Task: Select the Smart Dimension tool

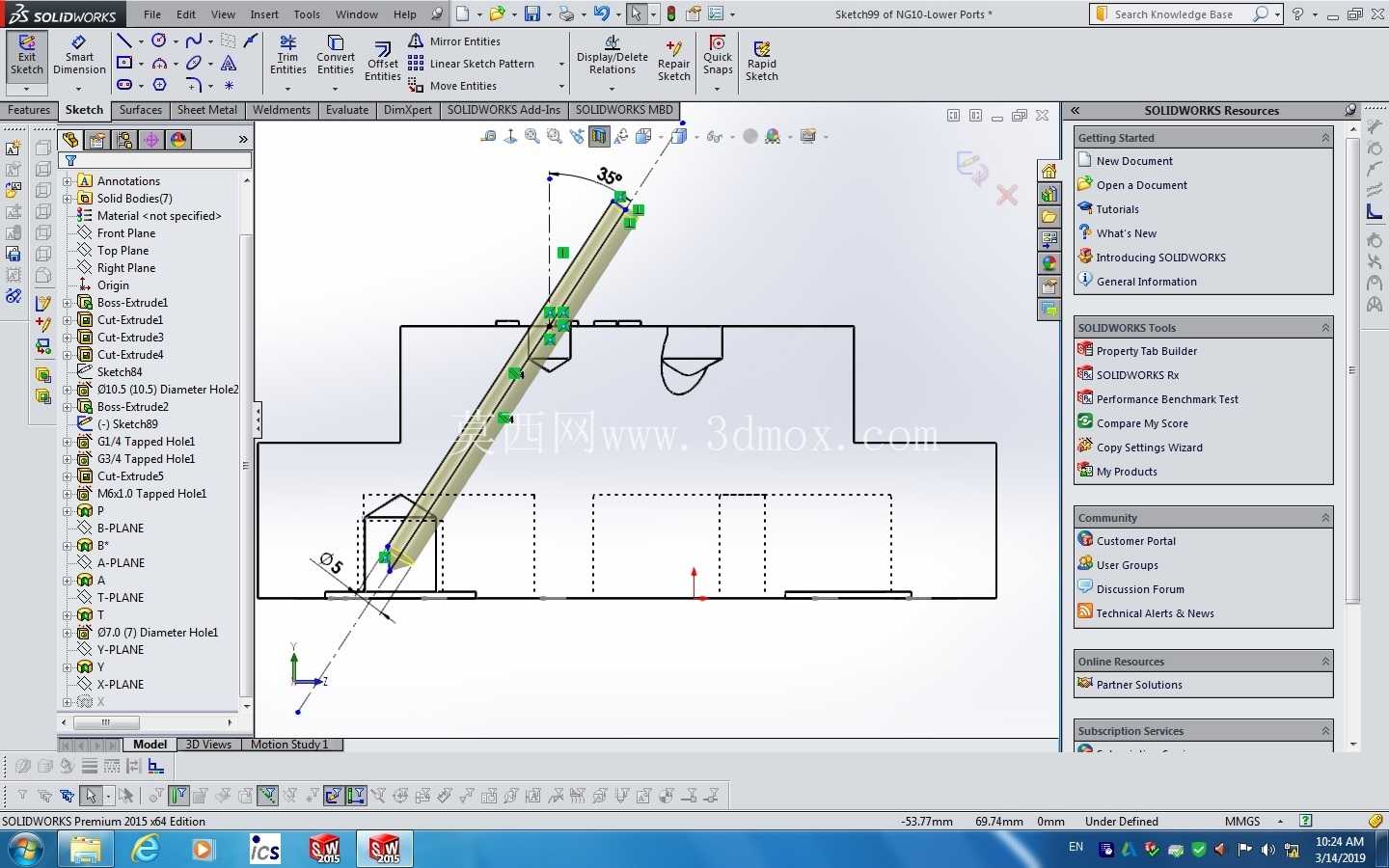Action: coord(79,56)
